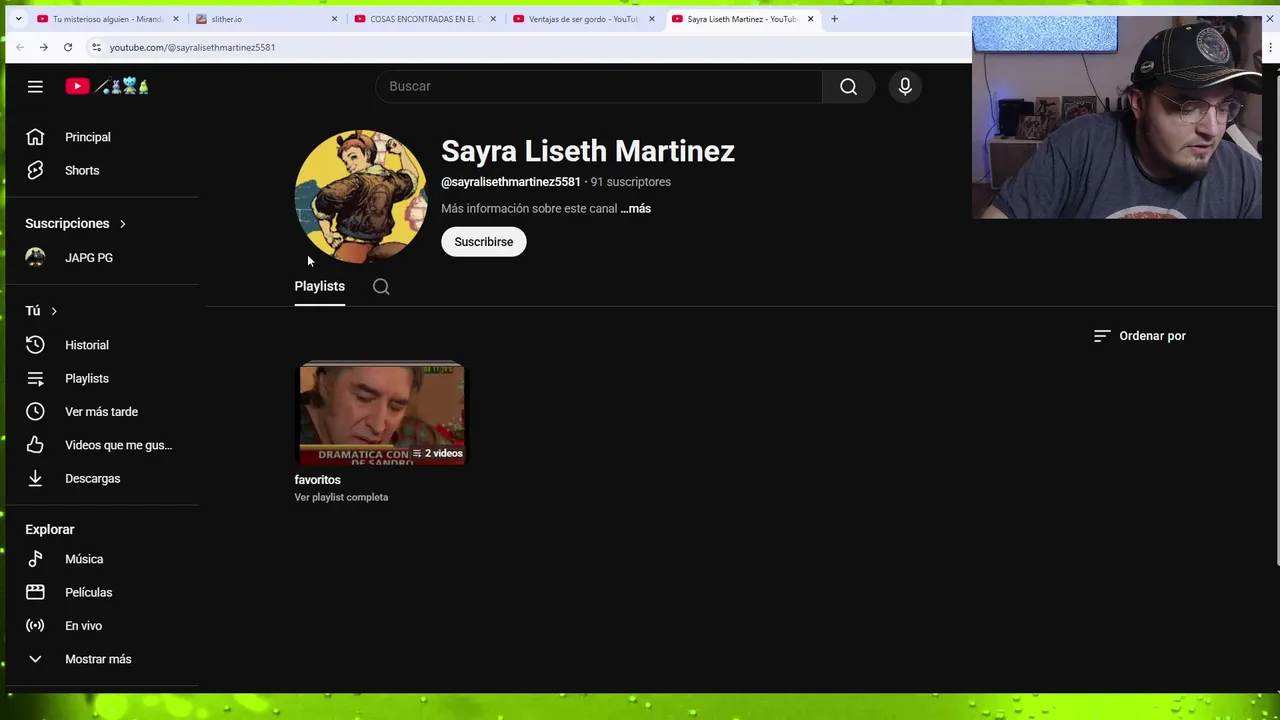Select the channel Playlists tab
Screen dimensions: 1280x720
click(x=319, y=286)
